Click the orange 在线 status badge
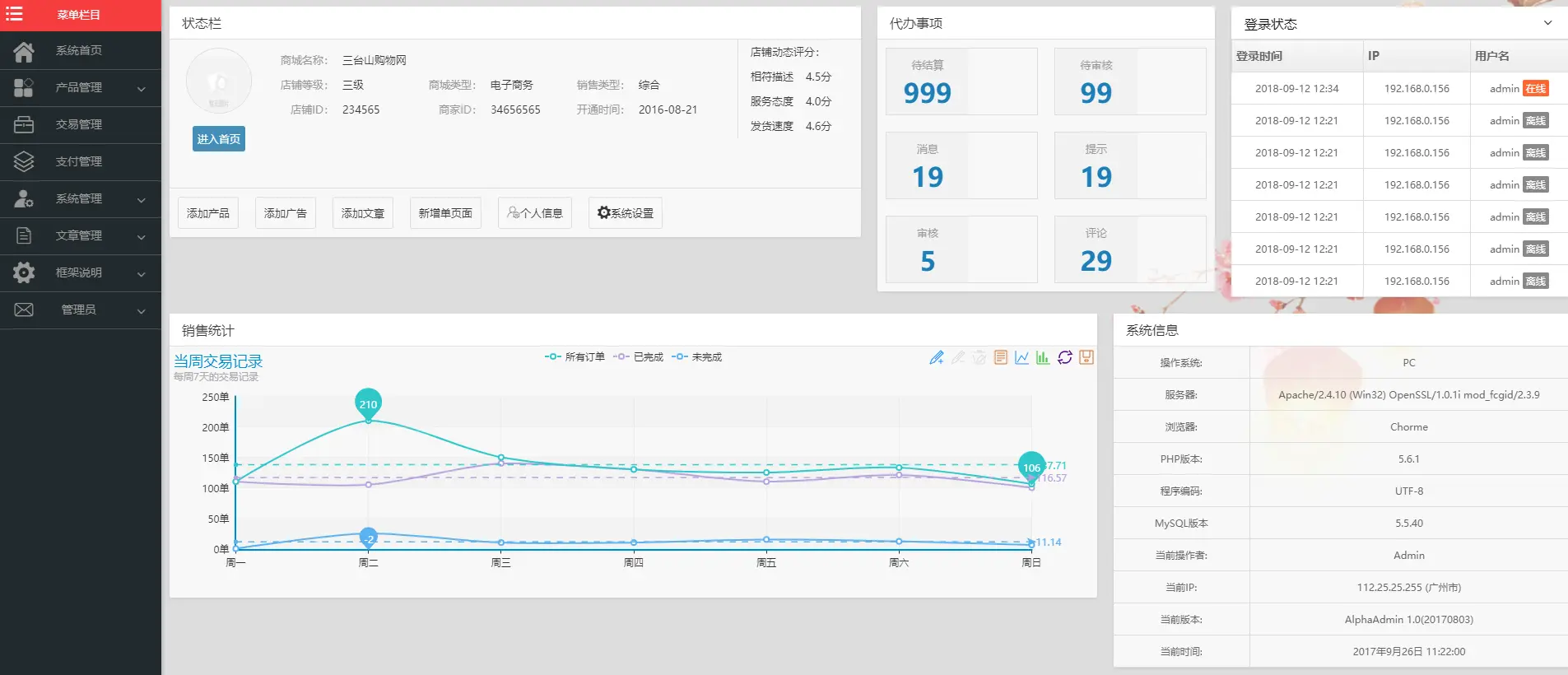1568x675 pixels. (1536, 89)
